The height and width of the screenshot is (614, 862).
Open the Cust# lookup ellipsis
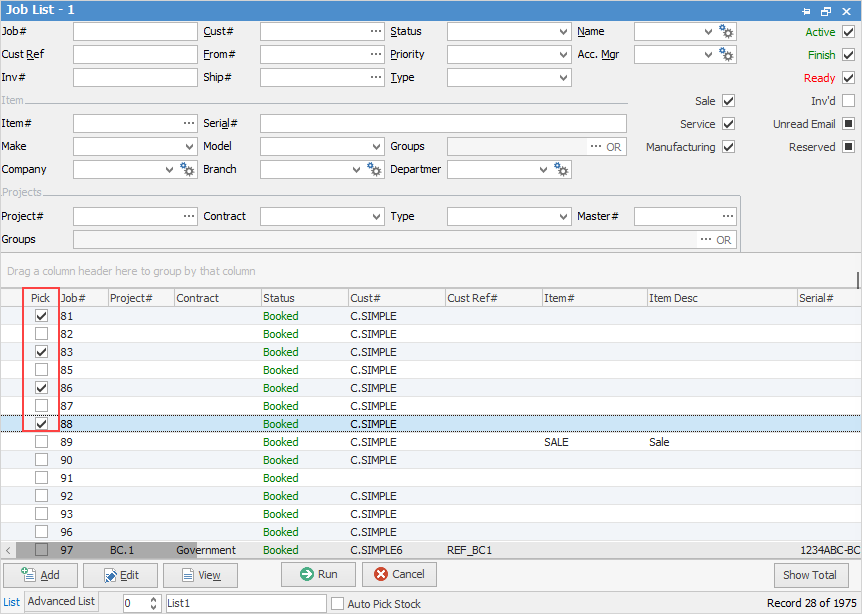click(x=376, y=32)
